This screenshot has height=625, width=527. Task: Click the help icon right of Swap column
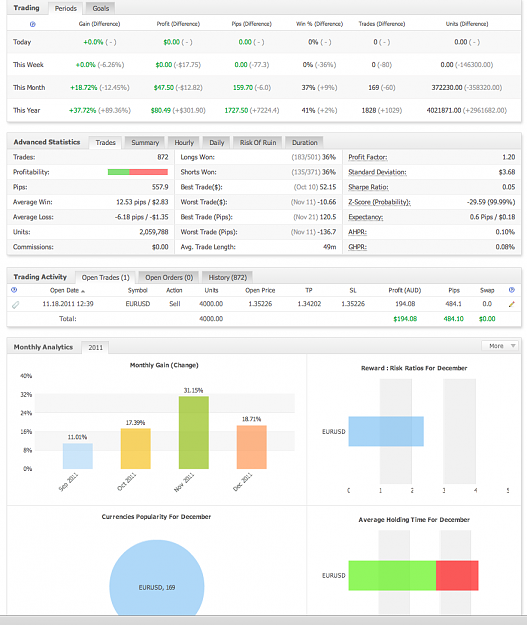tap(511, 290)
